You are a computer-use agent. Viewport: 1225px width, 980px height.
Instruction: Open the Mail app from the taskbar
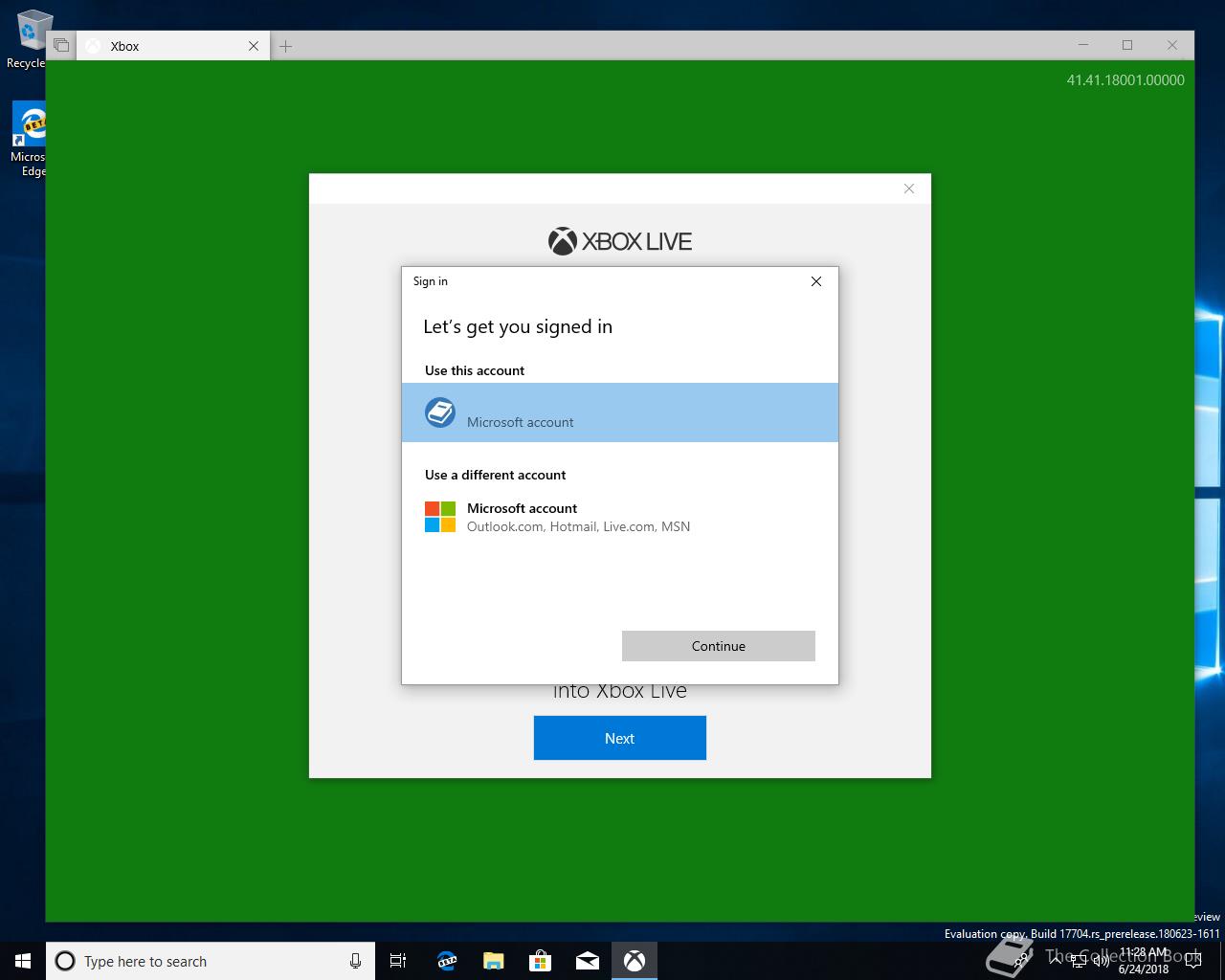tap(588, 961)
